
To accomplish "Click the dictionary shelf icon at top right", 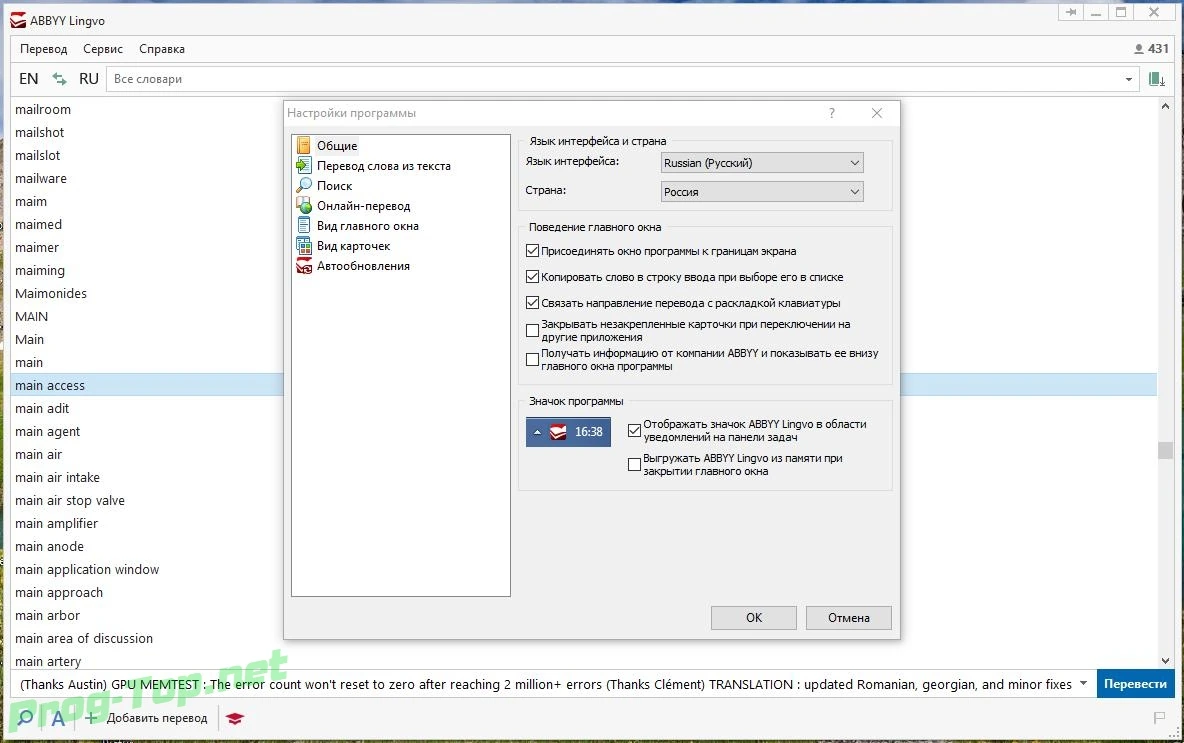I will [1156, 79].
